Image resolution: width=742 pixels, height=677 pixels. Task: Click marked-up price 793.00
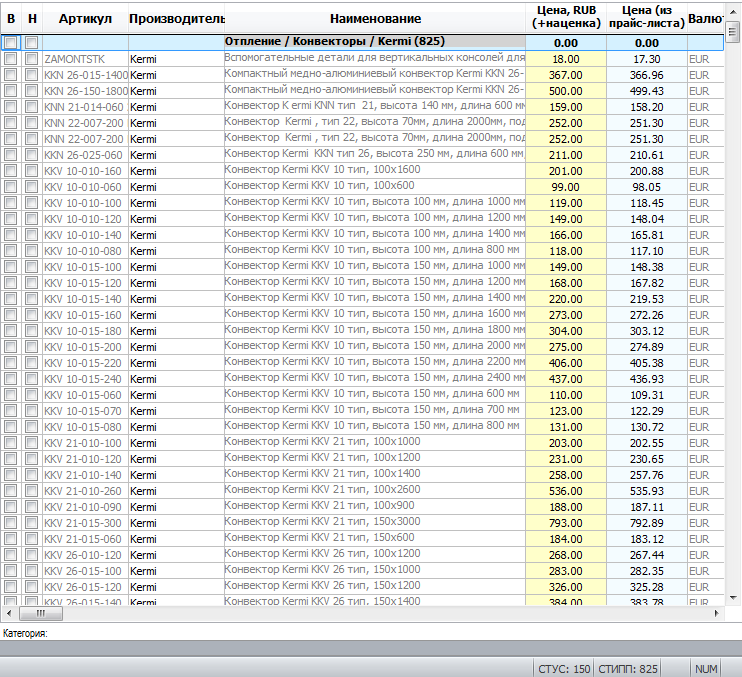566,523
